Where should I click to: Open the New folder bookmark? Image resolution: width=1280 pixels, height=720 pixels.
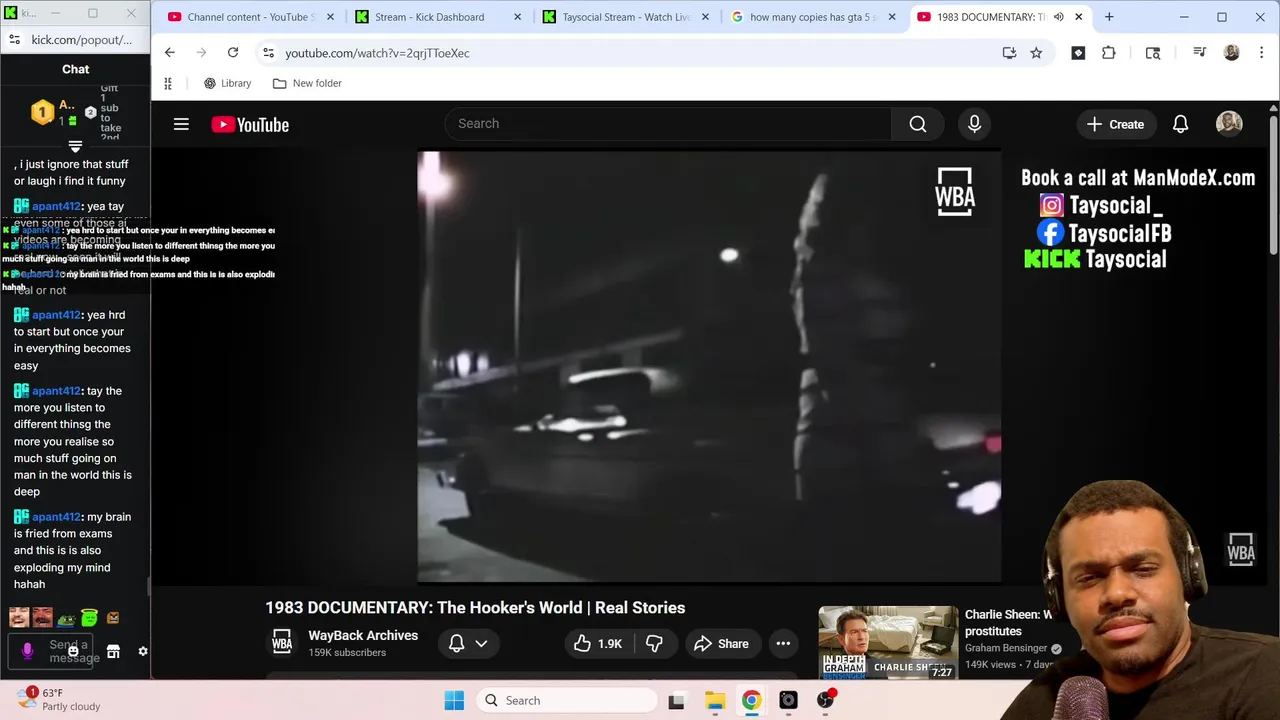click(307, 83)
